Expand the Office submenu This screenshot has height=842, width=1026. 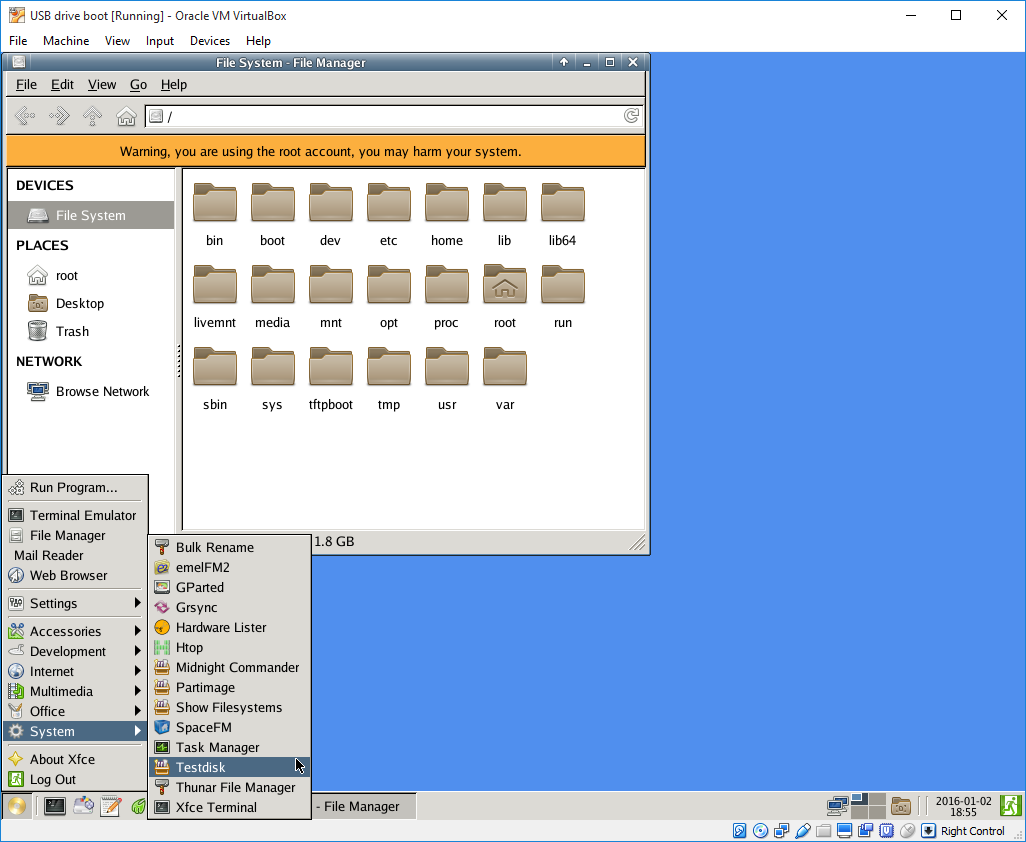point(74,711)
